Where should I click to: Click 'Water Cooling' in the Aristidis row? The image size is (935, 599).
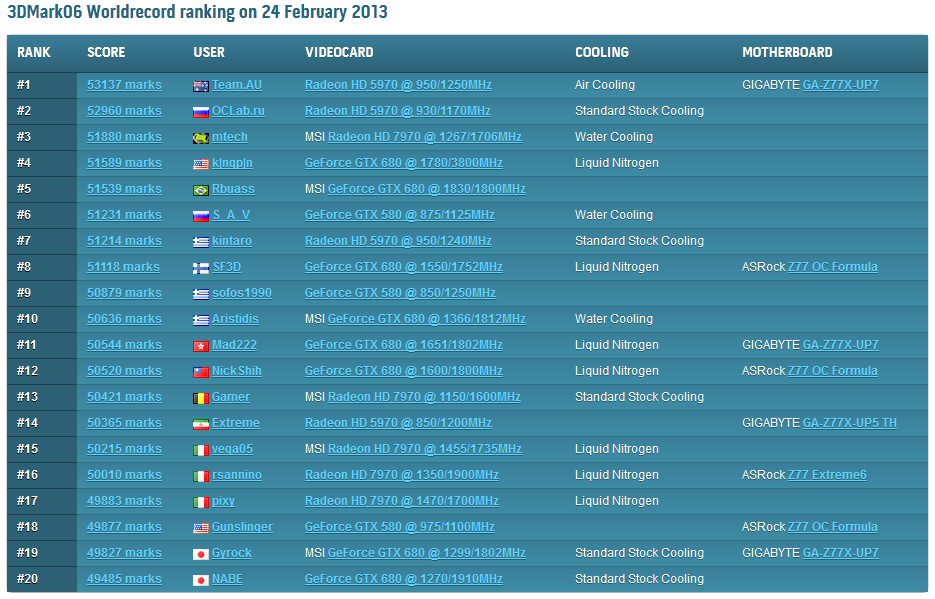coord(614,319)
